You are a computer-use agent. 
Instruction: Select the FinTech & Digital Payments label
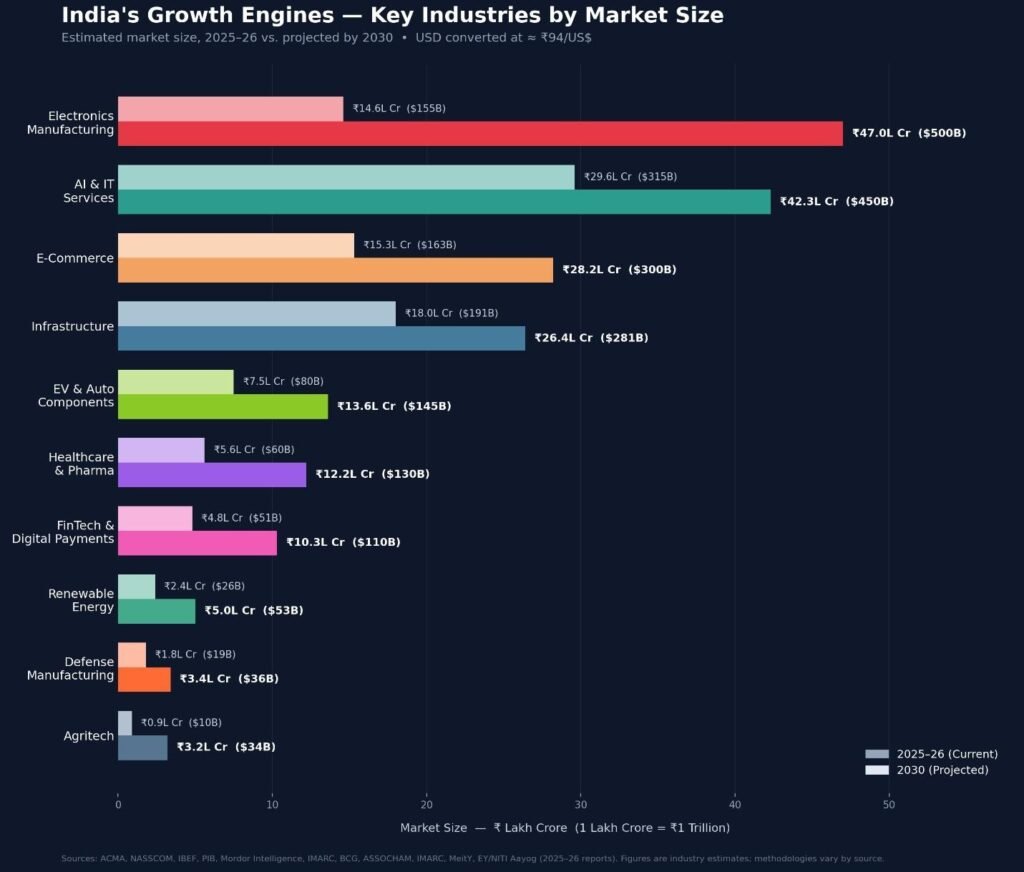(63, 532)
